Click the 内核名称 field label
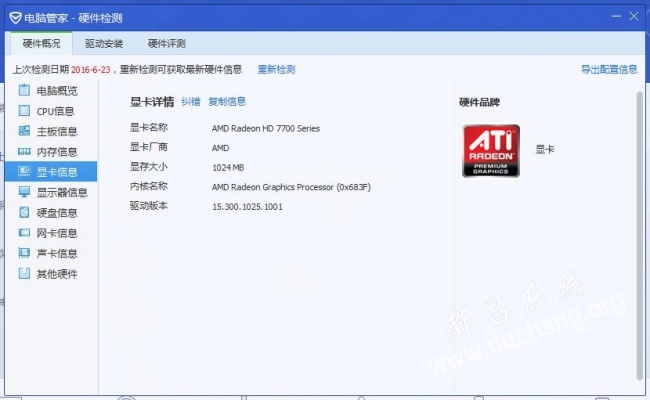The width and height of the screenshot is (650, 400). (149, 186)
